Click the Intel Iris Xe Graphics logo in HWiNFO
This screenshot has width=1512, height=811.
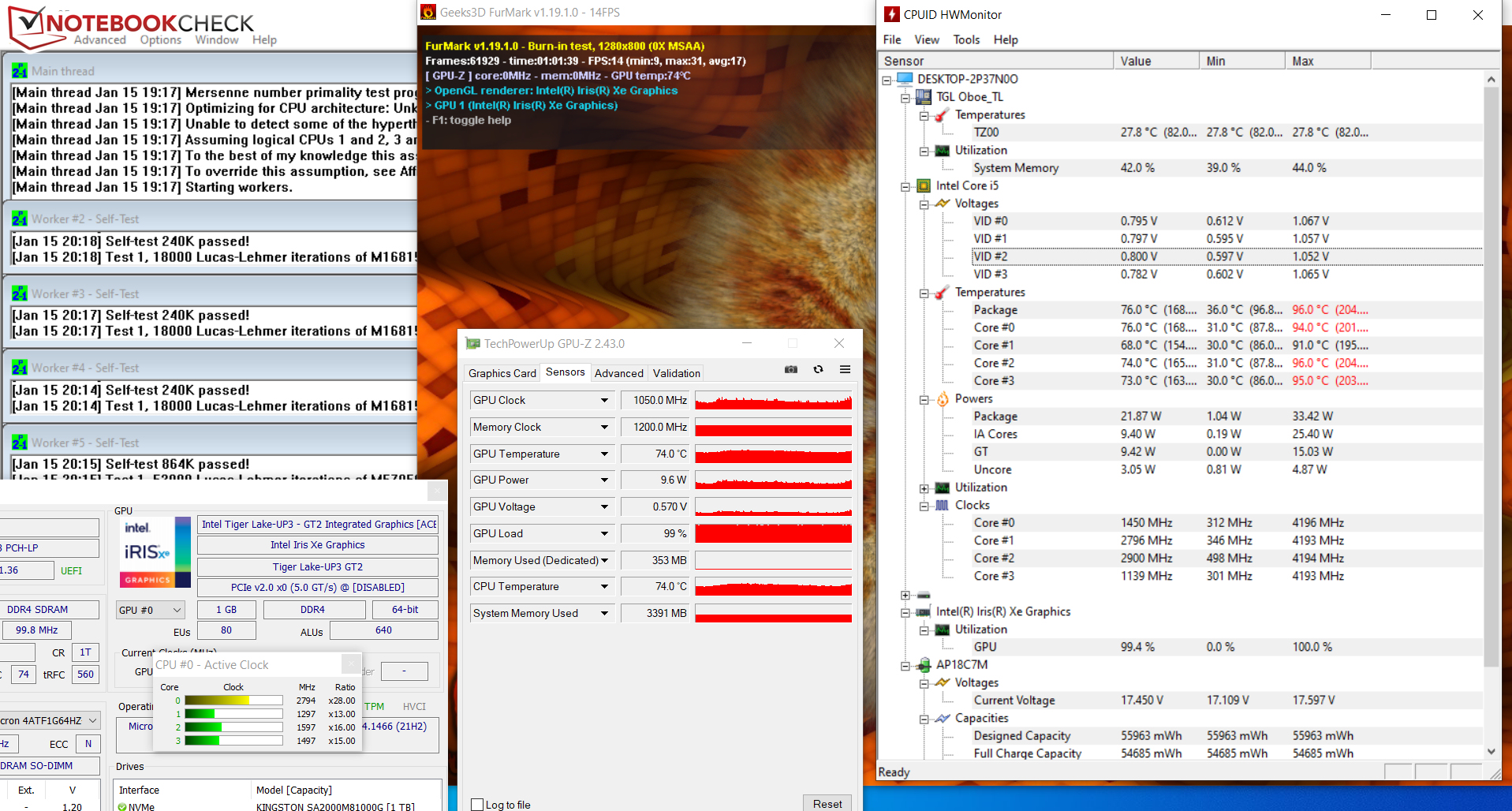155,552
